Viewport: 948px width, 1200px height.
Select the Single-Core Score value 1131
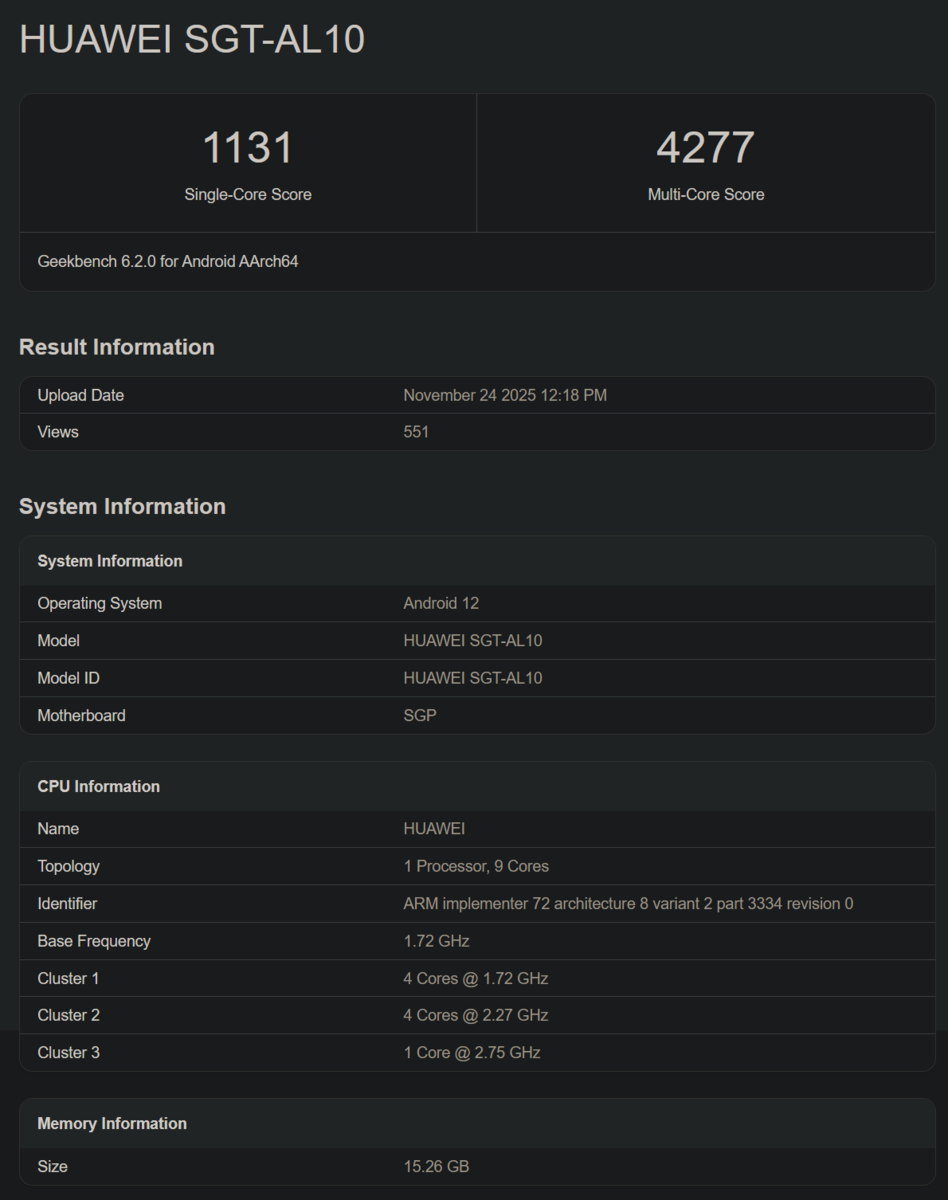click(248, 147)
